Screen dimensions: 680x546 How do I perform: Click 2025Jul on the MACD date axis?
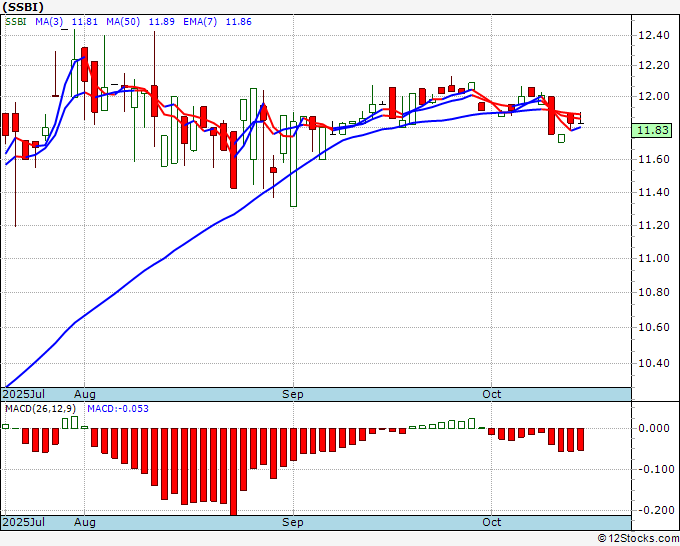tap(24, 522)
